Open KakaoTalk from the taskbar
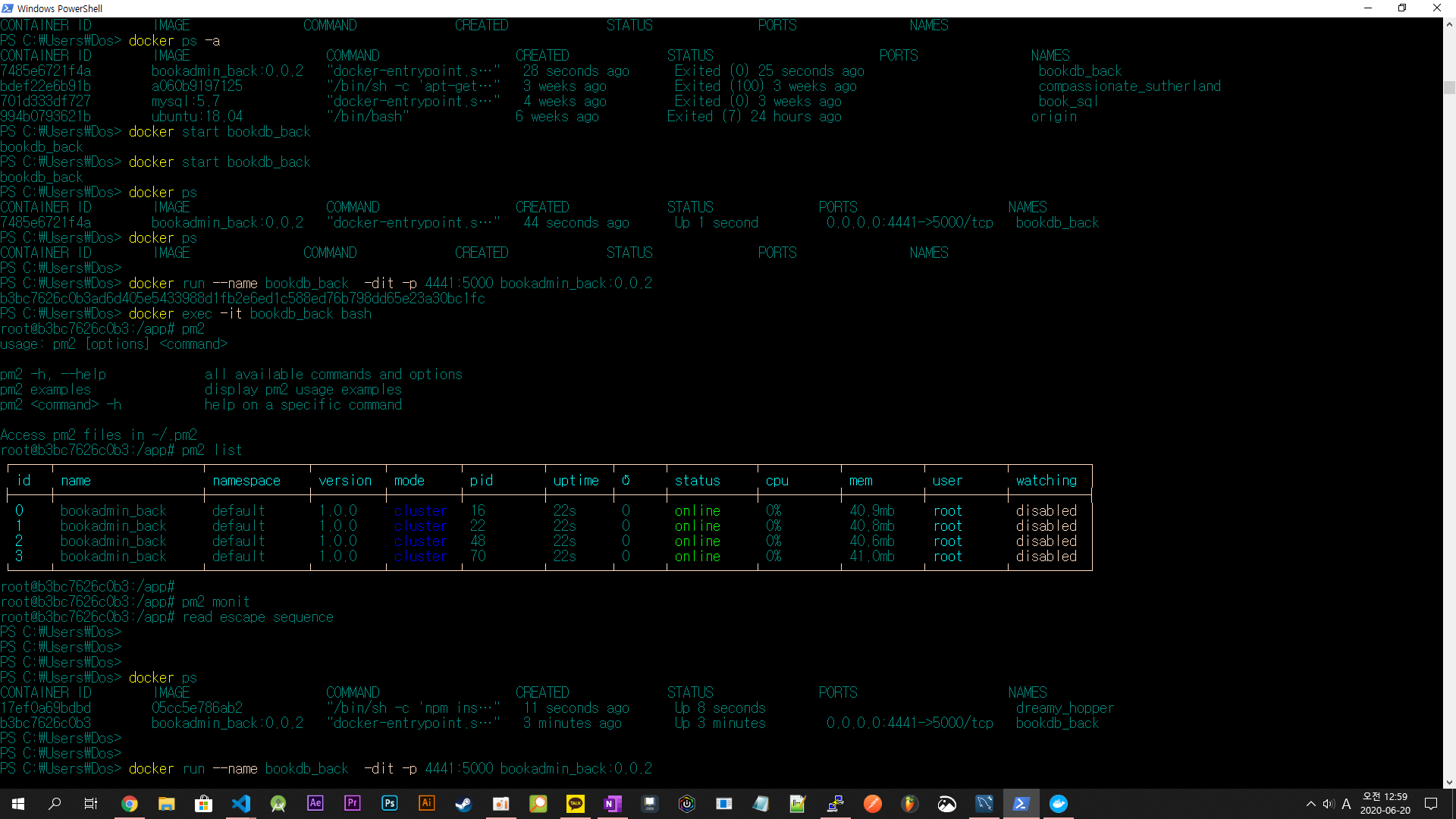The width and height of the screenshot is (1456, 819). (x=576, y=804)
